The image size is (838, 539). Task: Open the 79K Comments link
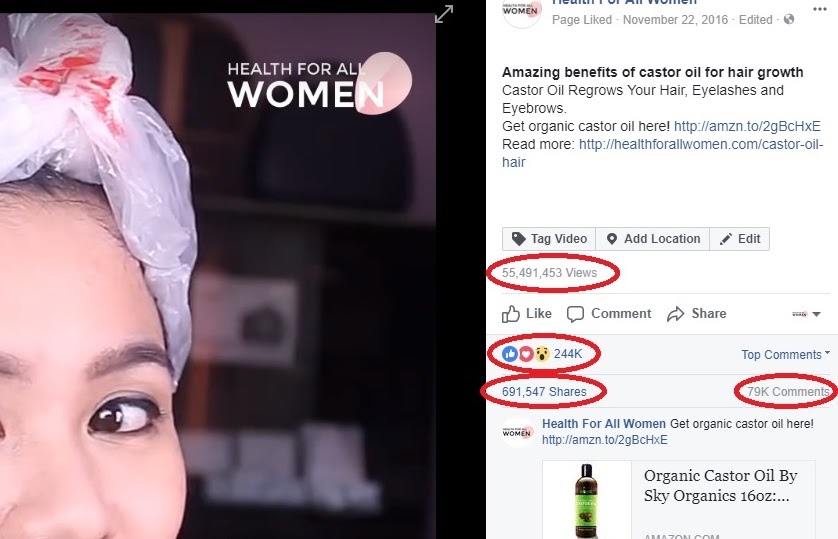click(x=788, y=392)
